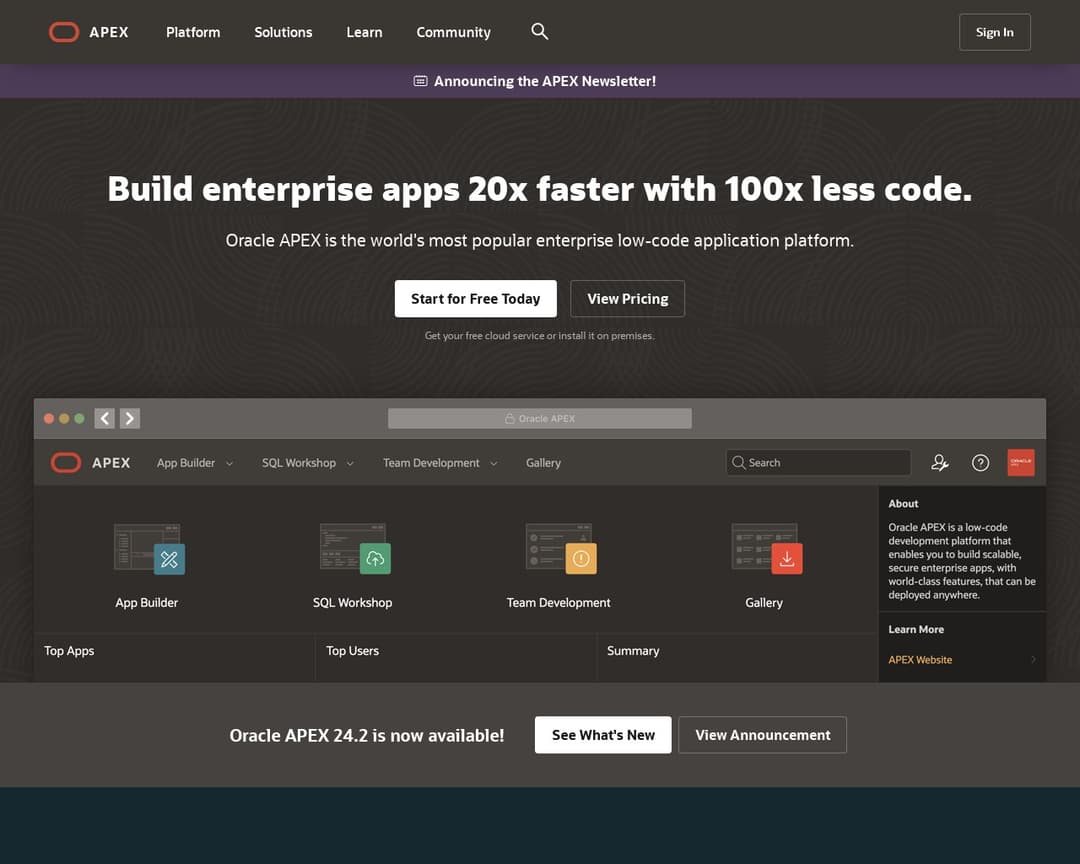Click the Oracle APEX logo in top navigation
The width and height of the screenshot is (1080, 864).
pyautogui.click(x=88, y=32)
